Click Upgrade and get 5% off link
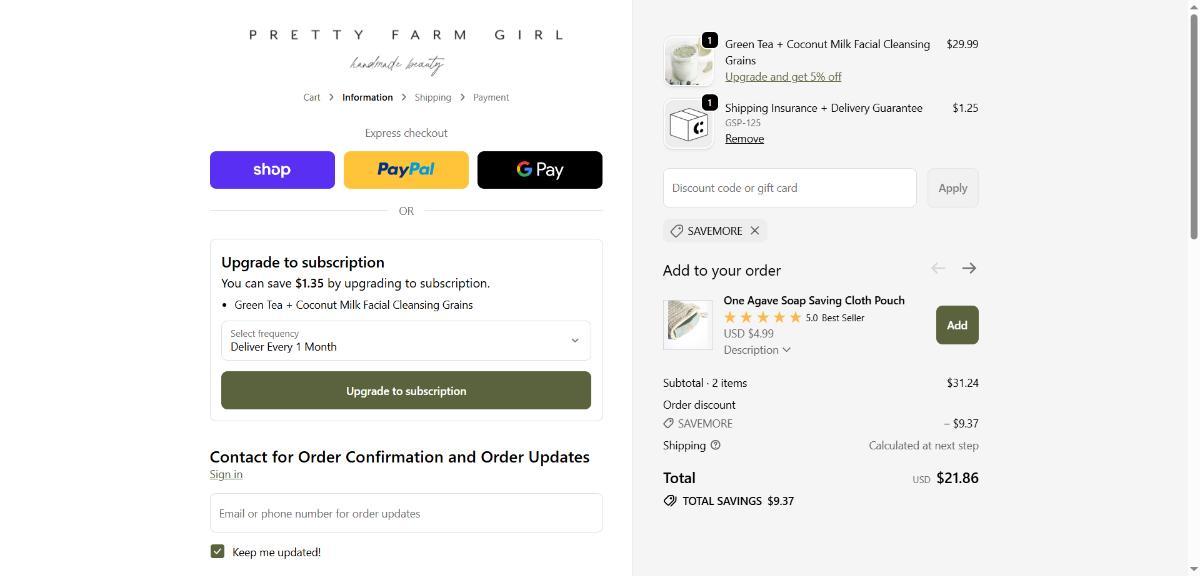The width and height of the screenshot is (1200, 576). coord(783,77)
